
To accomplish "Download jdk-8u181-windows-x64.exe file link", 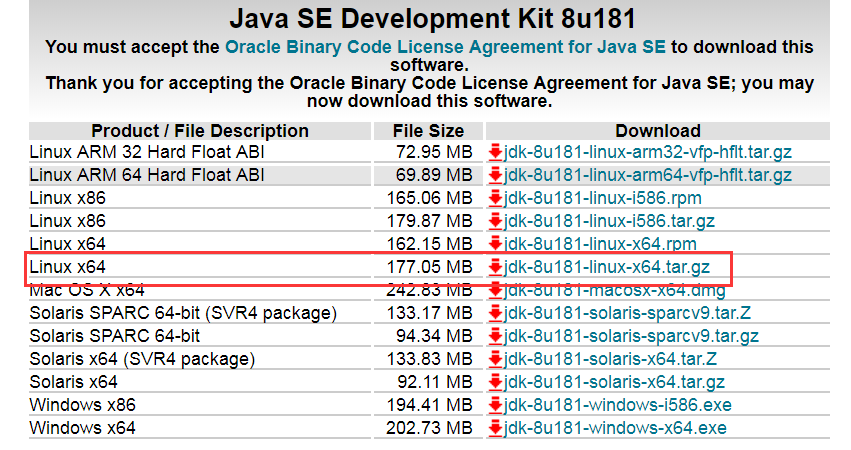I will pos(615,428).
